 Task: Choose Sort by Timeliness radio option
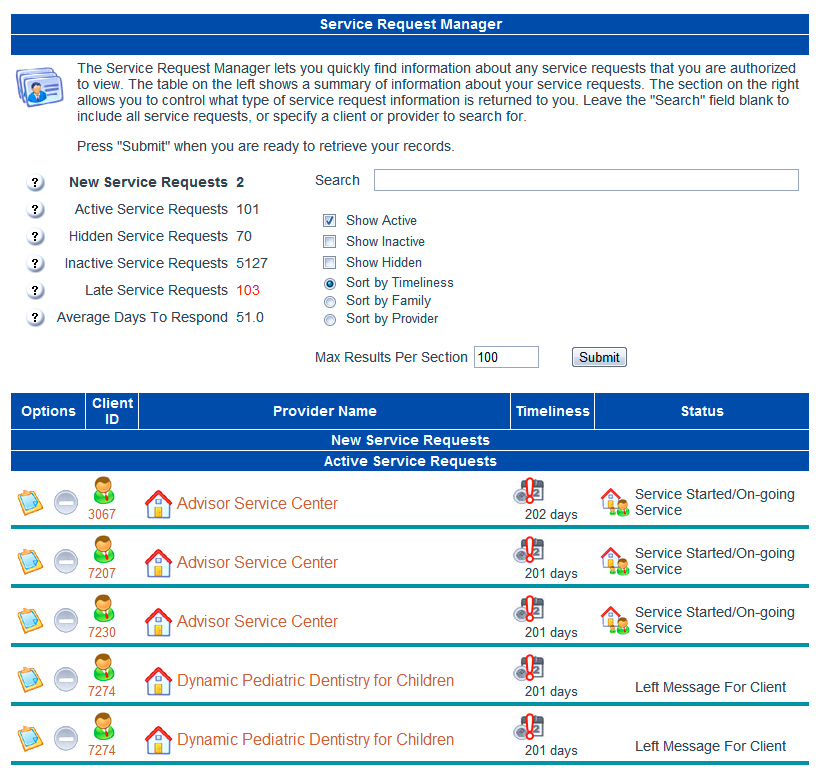pyautogui.click(x=330, y=283)
